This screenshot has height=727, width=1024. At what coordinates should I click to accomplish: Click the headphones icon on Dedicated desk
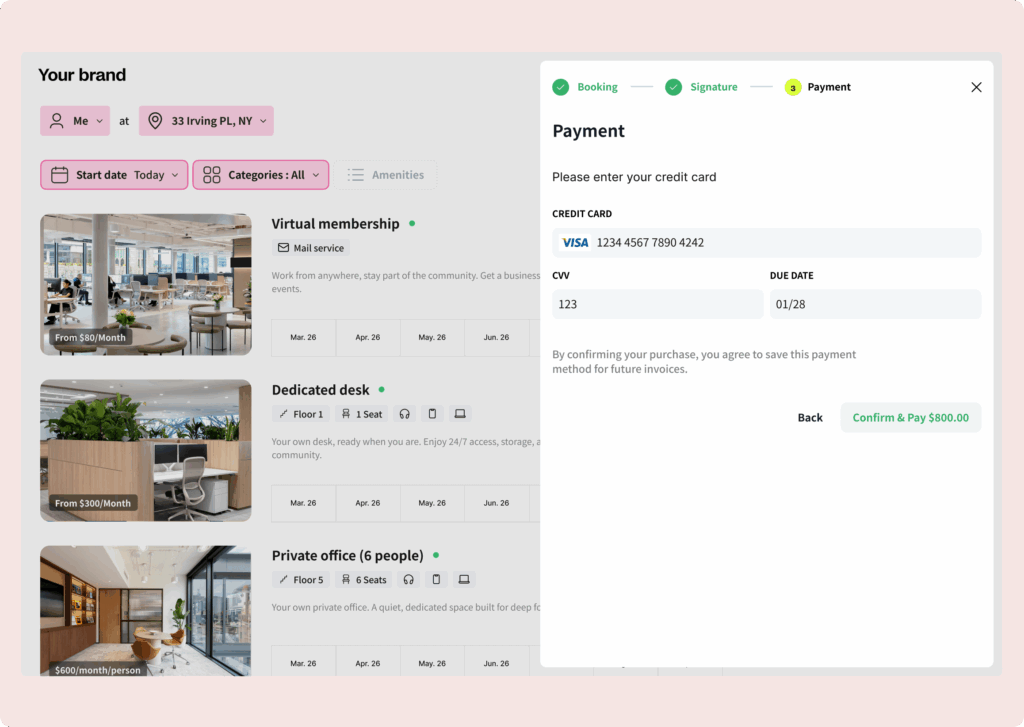tap(405, 414)
